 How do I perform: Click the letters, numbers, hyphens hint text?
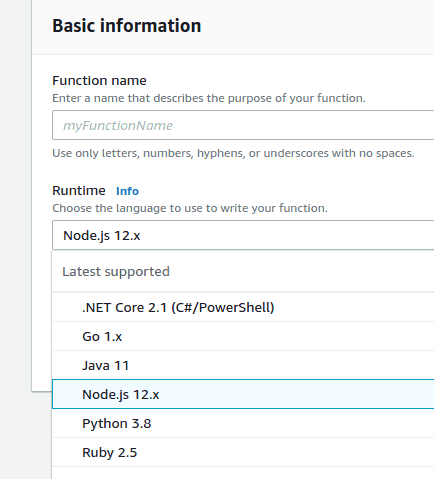point(233,153)
